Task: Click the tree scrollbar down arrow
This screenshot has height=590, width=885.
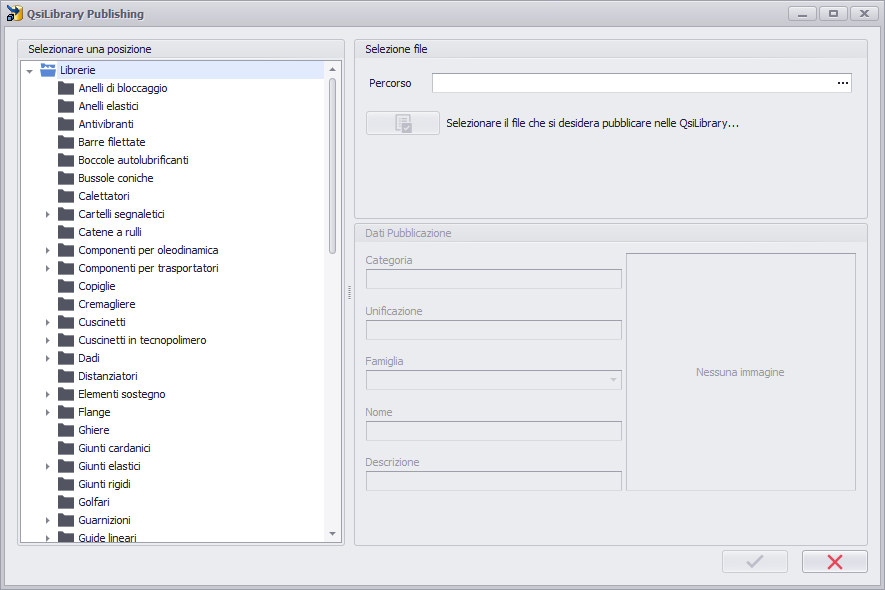Action: point(332,534)
